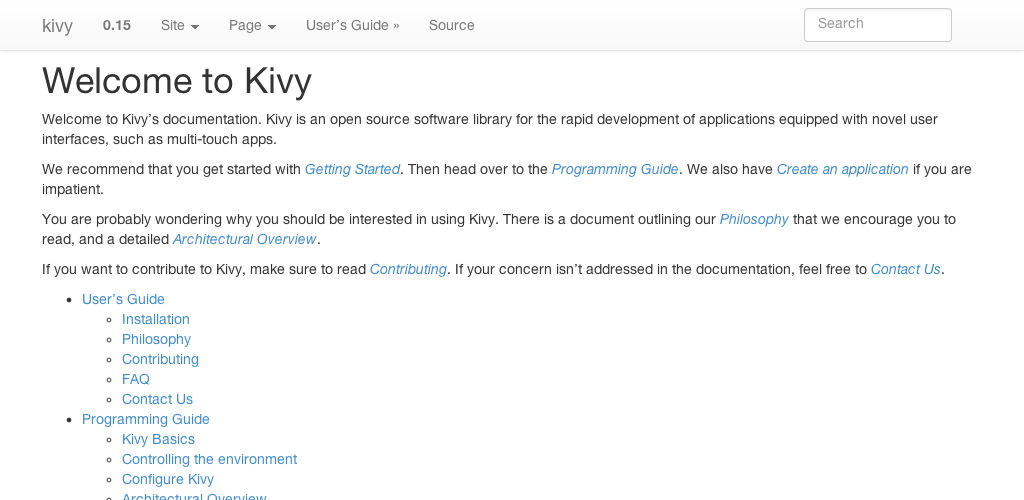
Task: Read the Philosophy inline paragraph link
Action: point(754,219)
